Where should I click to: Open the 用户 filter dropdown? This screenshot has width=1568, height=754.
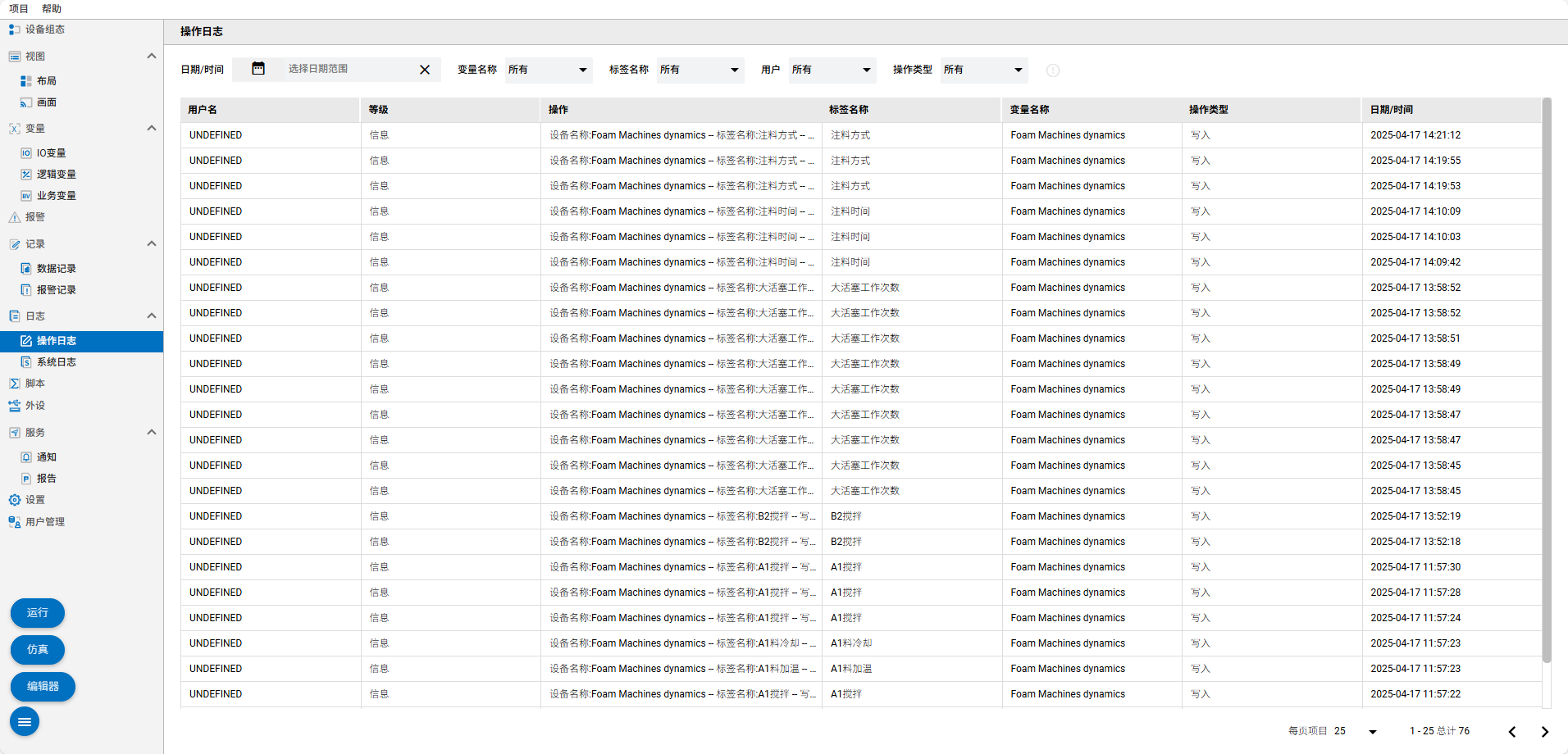(x=832, y=70)
